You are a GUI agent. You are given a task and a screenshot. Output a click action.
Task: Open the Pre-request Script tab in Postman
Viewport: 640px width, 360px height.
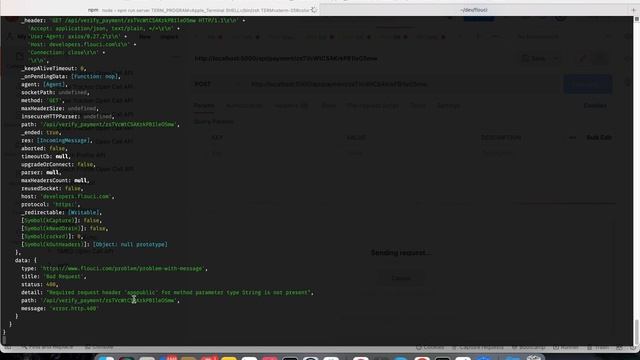(372, 106)
